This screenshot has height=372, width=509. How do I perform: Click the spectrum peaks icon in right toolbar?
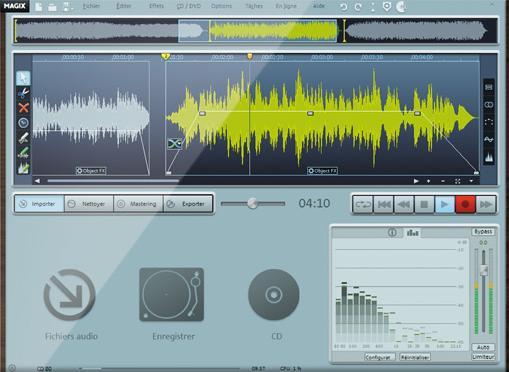(489, 157)
